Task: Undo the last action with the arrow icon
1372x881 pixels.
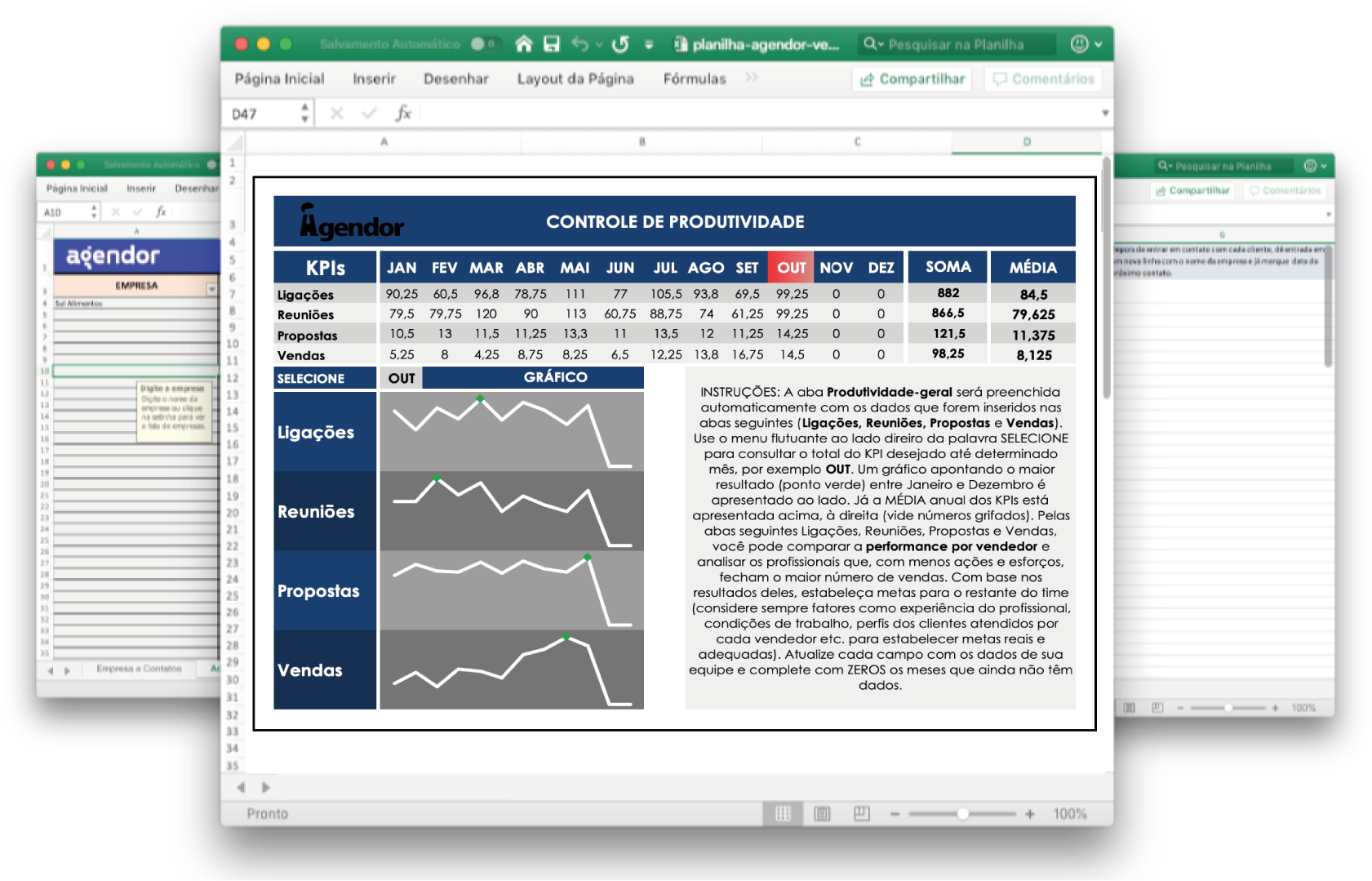Action: tap(580, 44)
